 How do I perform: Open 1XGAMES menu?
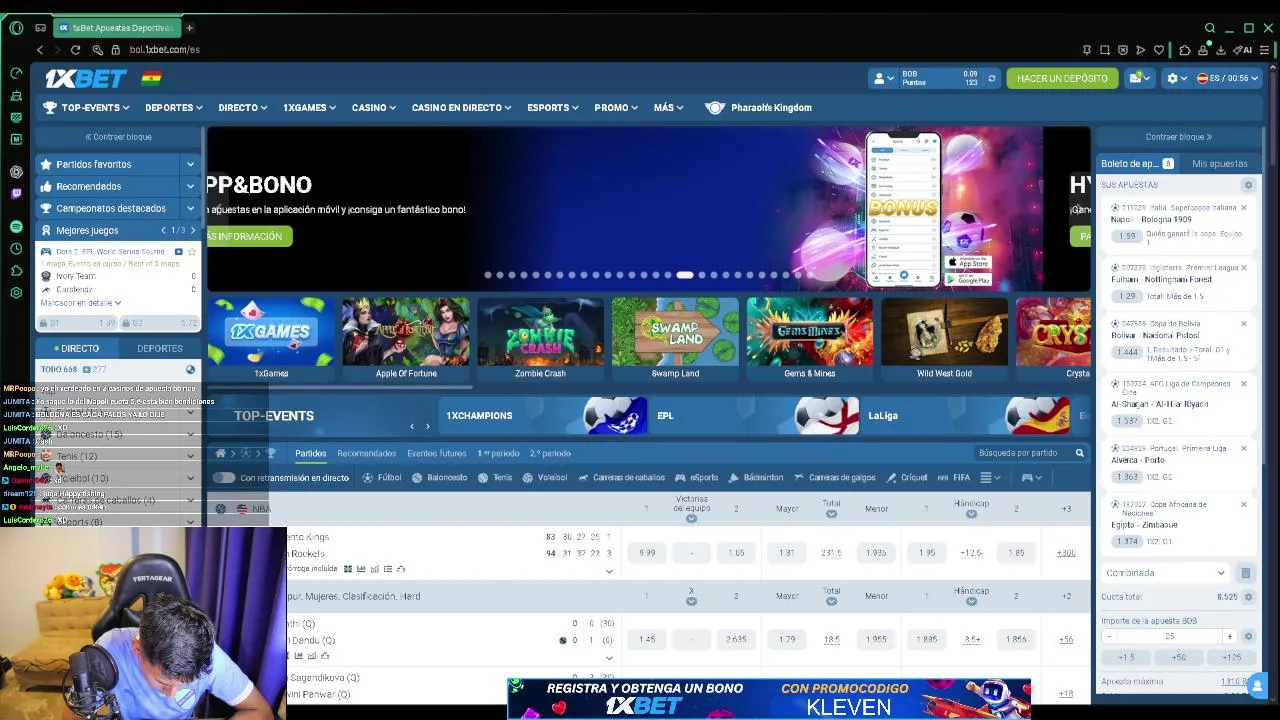[310, 107]
